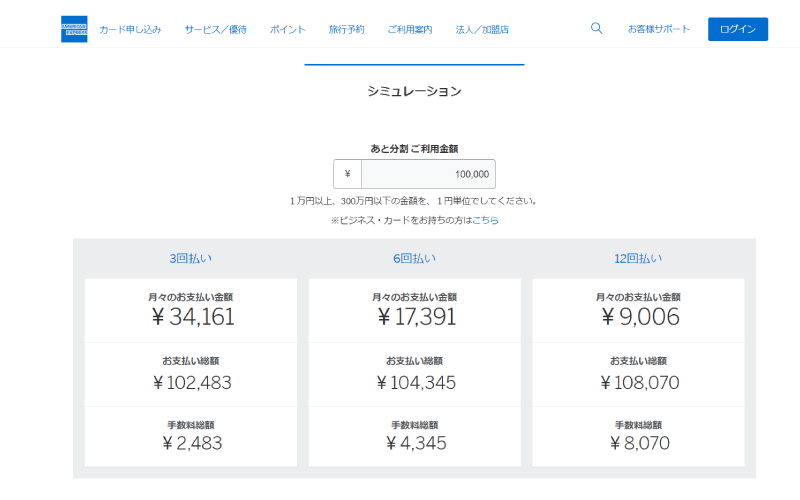The height and width of the screenshot is (500, 800).
Task: Expand the ご利用案内 menu
Action: tap(410, 29)
